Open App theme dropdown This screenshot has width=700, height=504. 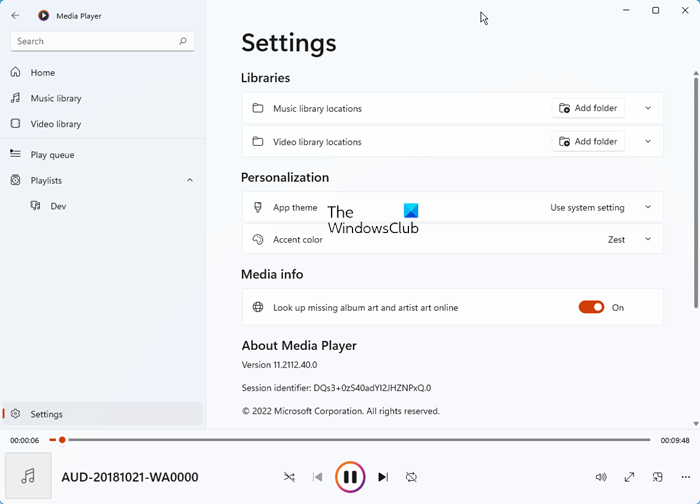click(x=600, y=208)
